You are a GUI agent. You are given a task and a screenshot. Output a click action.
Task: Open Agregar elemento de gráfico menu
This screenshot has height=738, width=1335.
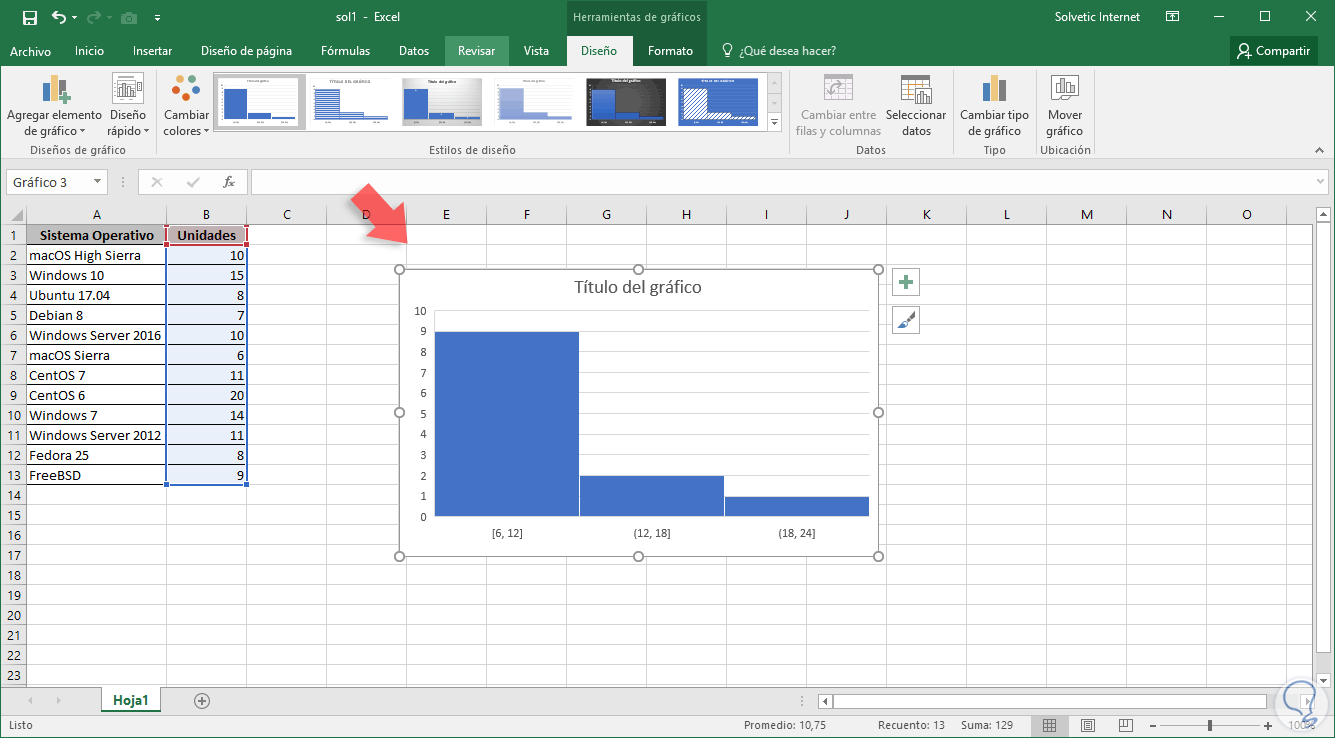coord(54,107)
